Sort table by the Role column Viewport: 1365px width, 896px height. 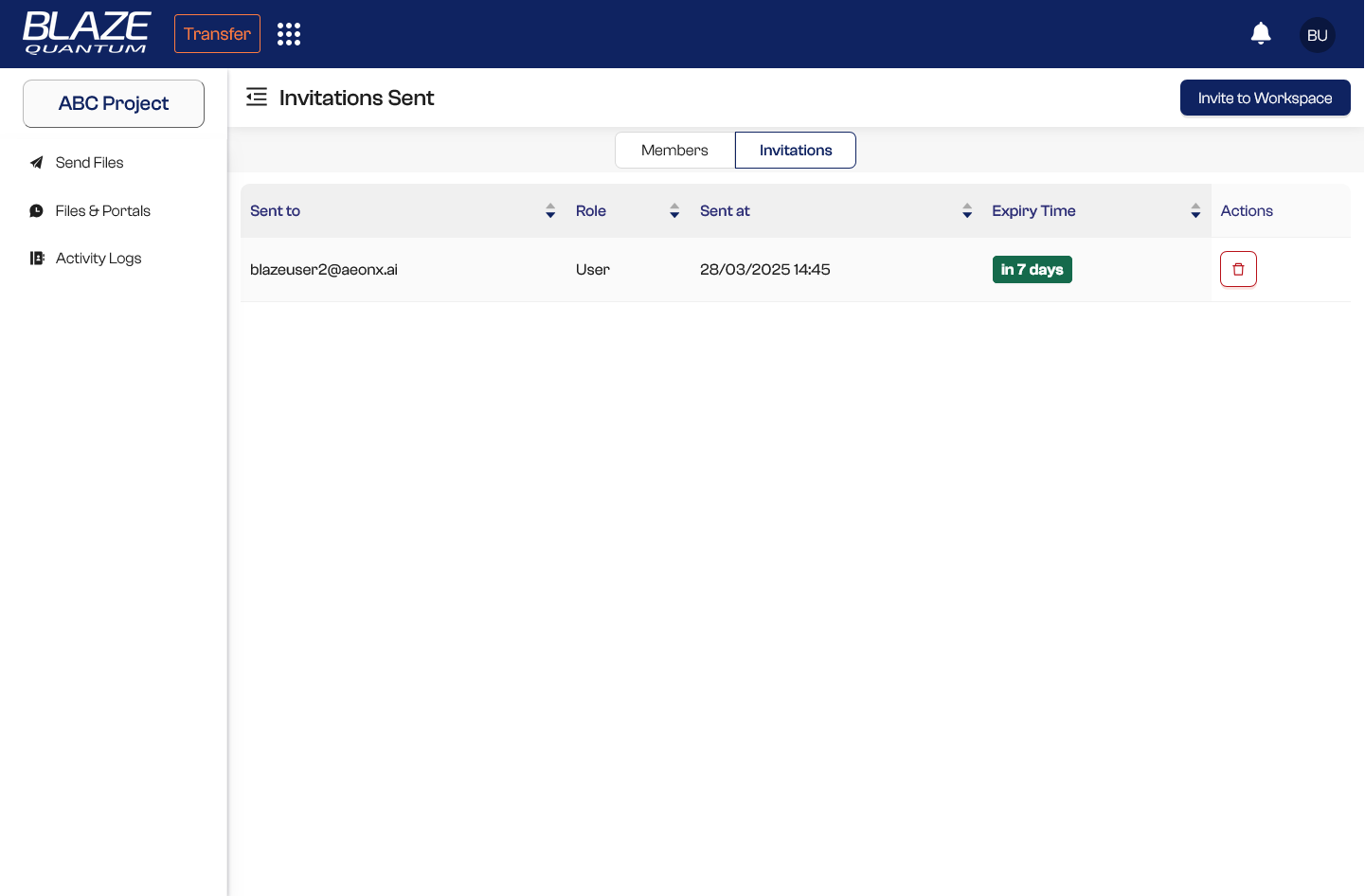pyautogui.click(x=674, y=211)
